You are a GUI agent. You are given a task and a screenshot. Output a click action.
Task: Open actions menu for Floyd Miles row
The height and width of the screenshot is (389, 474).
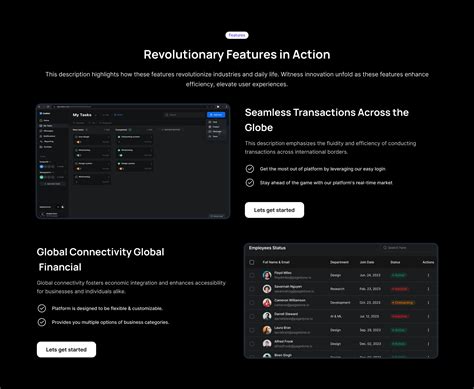tap(428, 275)
